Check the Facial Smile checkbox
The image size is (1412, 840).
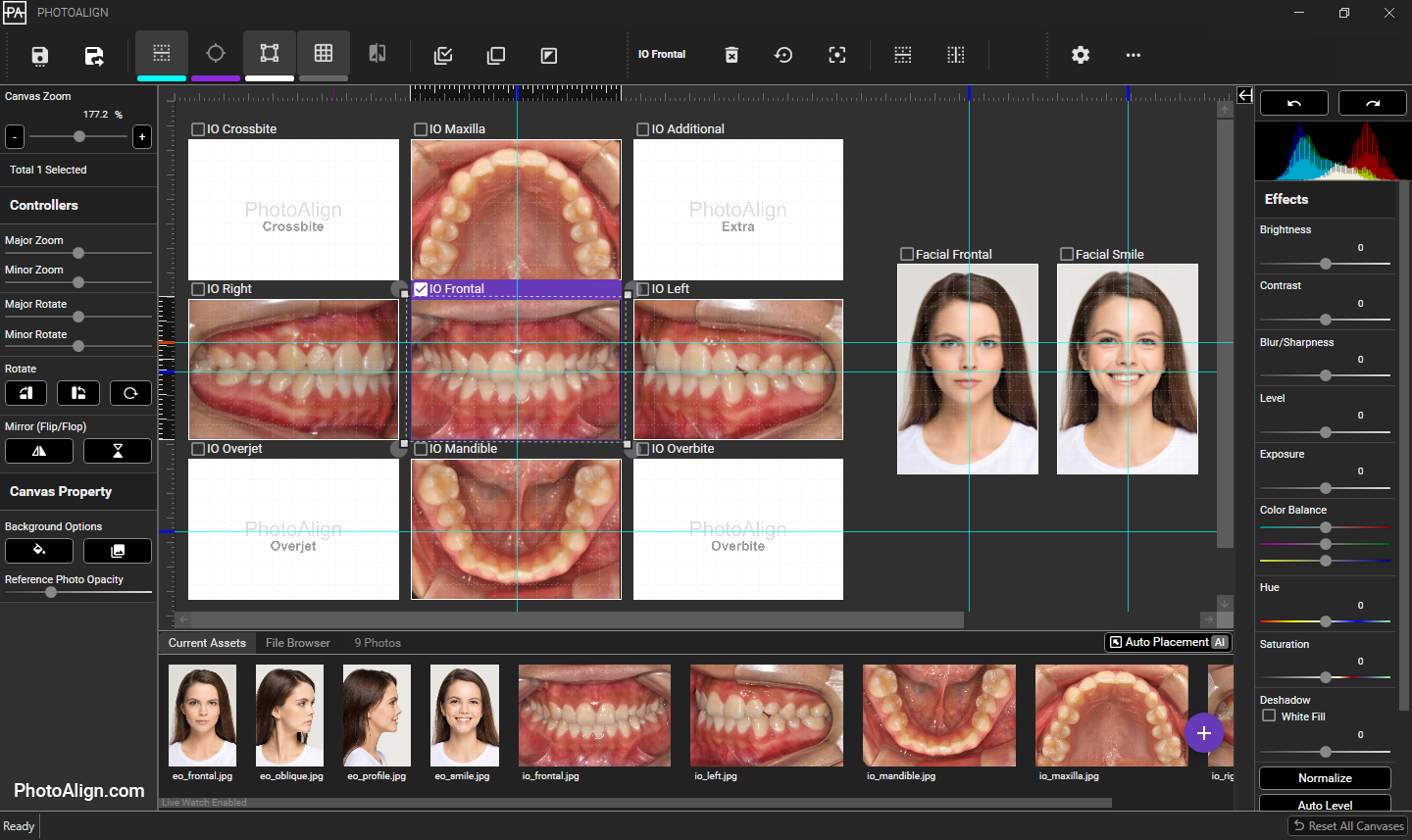tap(1067, 254)
